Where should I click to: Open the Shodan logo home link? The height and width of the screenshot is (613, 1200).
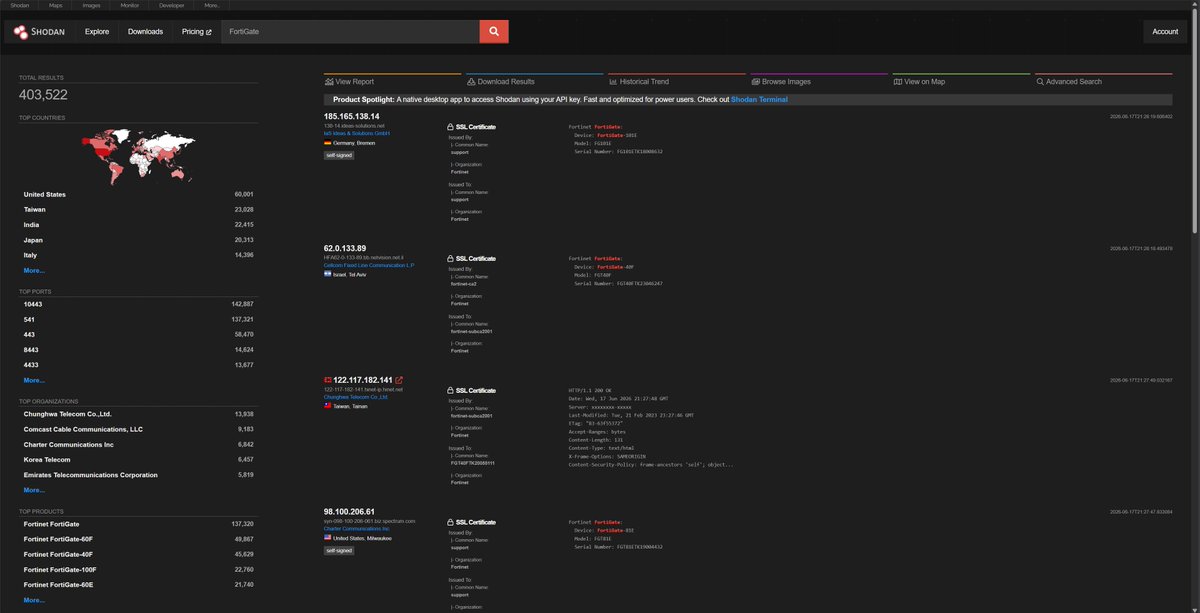(x=41, y=31)
